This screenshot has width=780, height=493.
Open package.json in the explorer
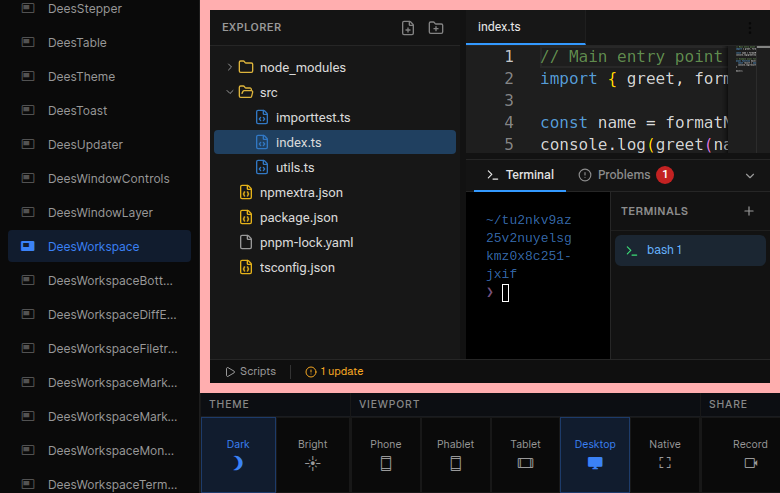[x=298, y=217]
